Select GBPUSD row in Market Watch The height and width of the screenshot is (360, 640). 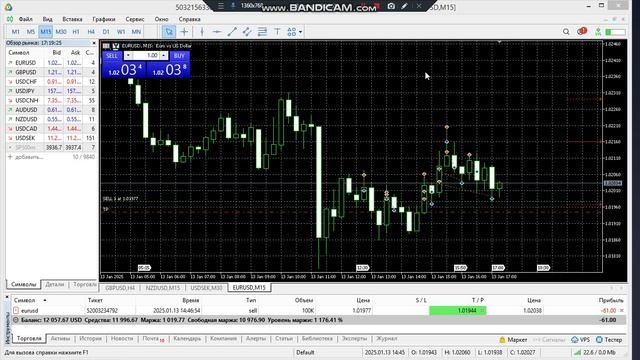[51, 72]
